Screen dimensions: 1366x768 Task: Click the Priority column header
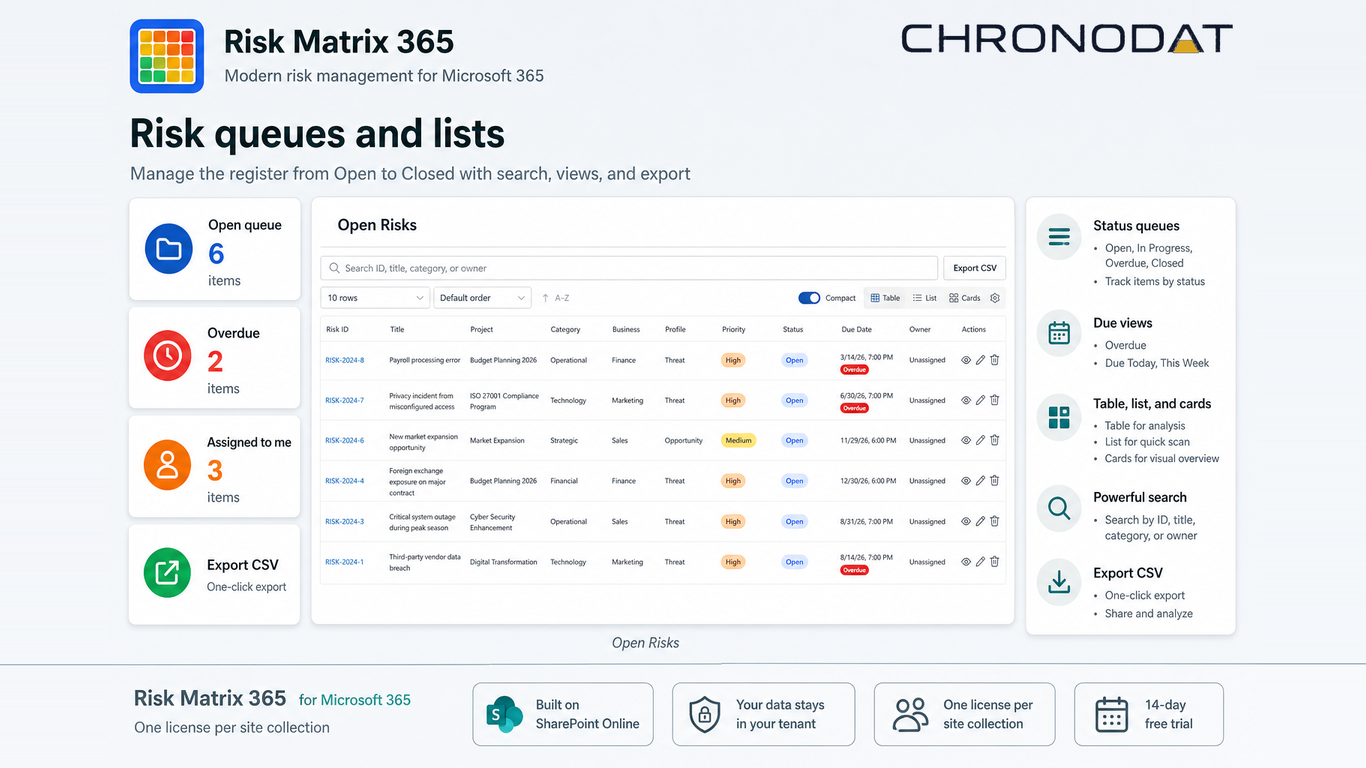click(x=734, y=329)
